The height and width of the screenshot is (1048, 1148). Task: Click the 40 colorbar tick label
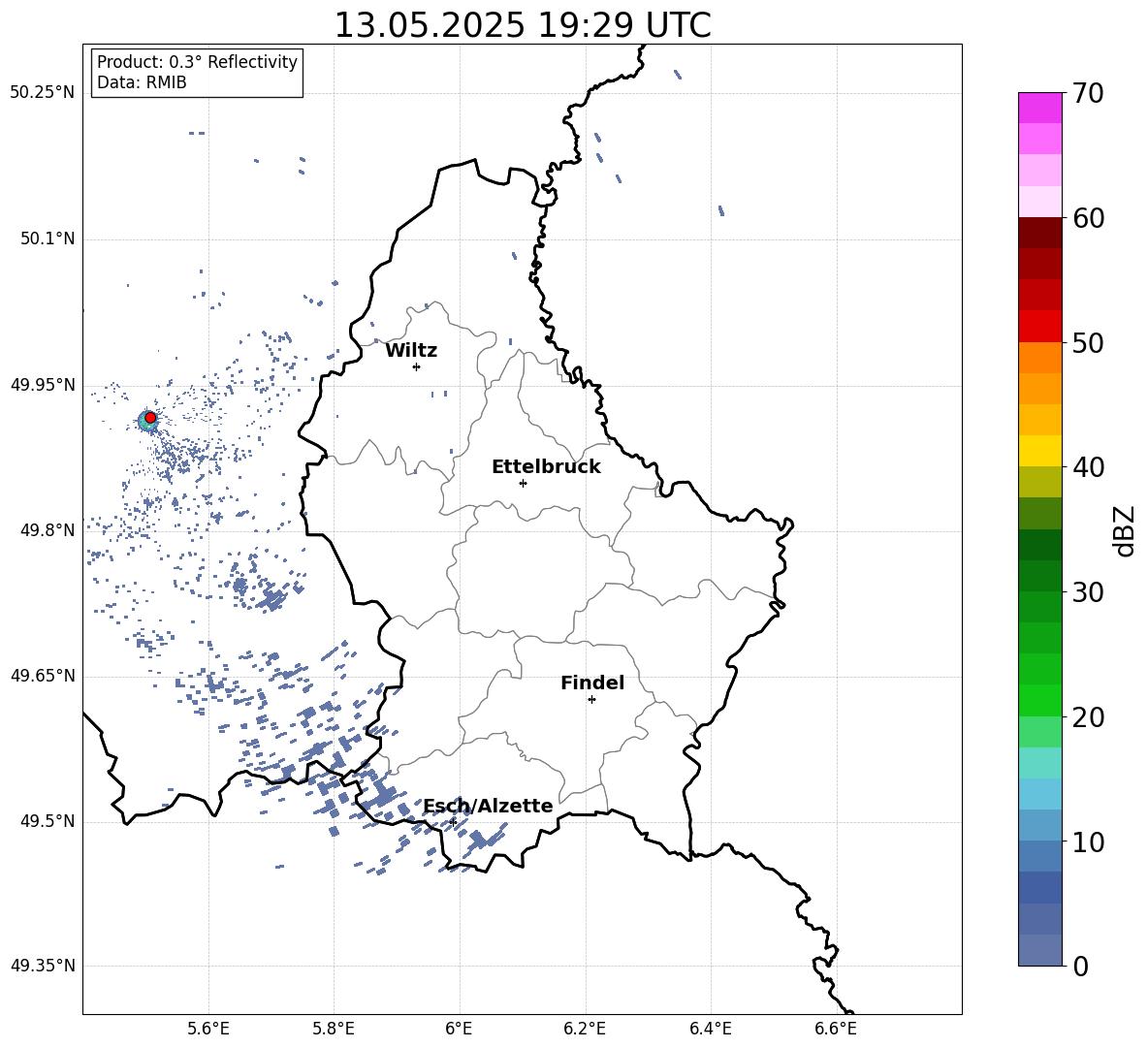[x=1088, y=467]
